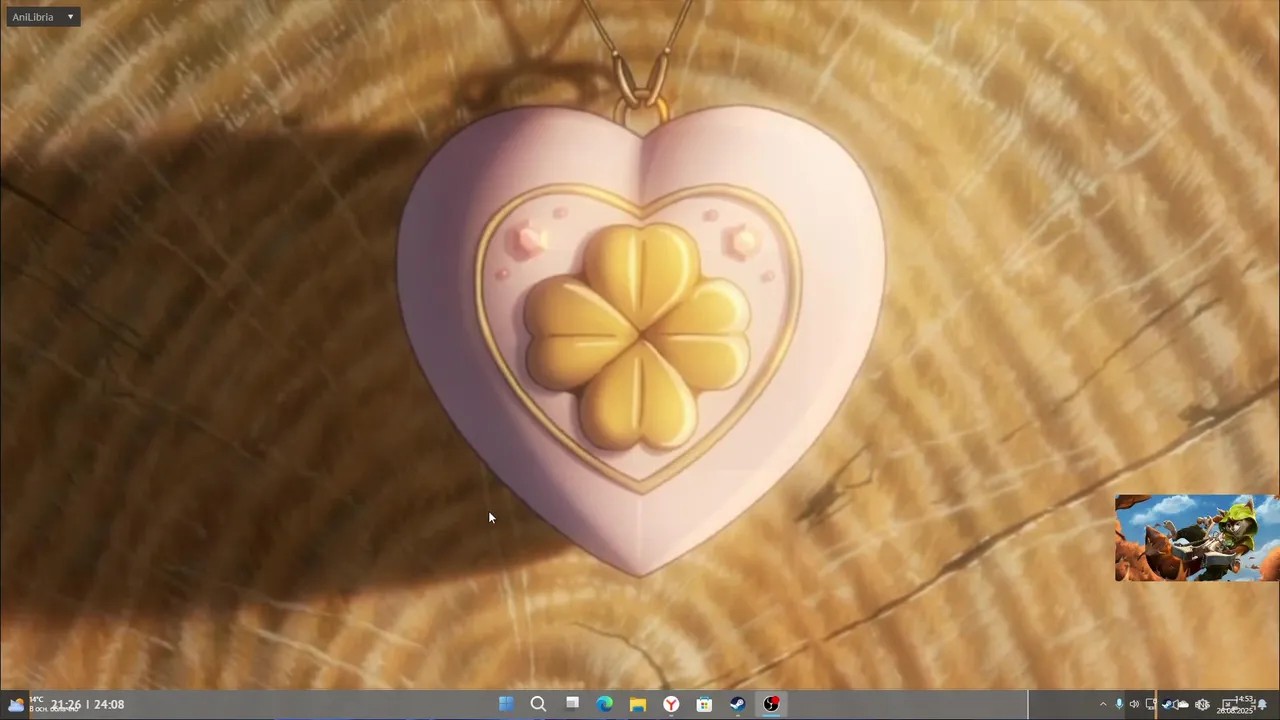The width and height of the screenshot is (1280, 720).
Task: Open the language indicator in the tray
Action: click(1202, 704)
